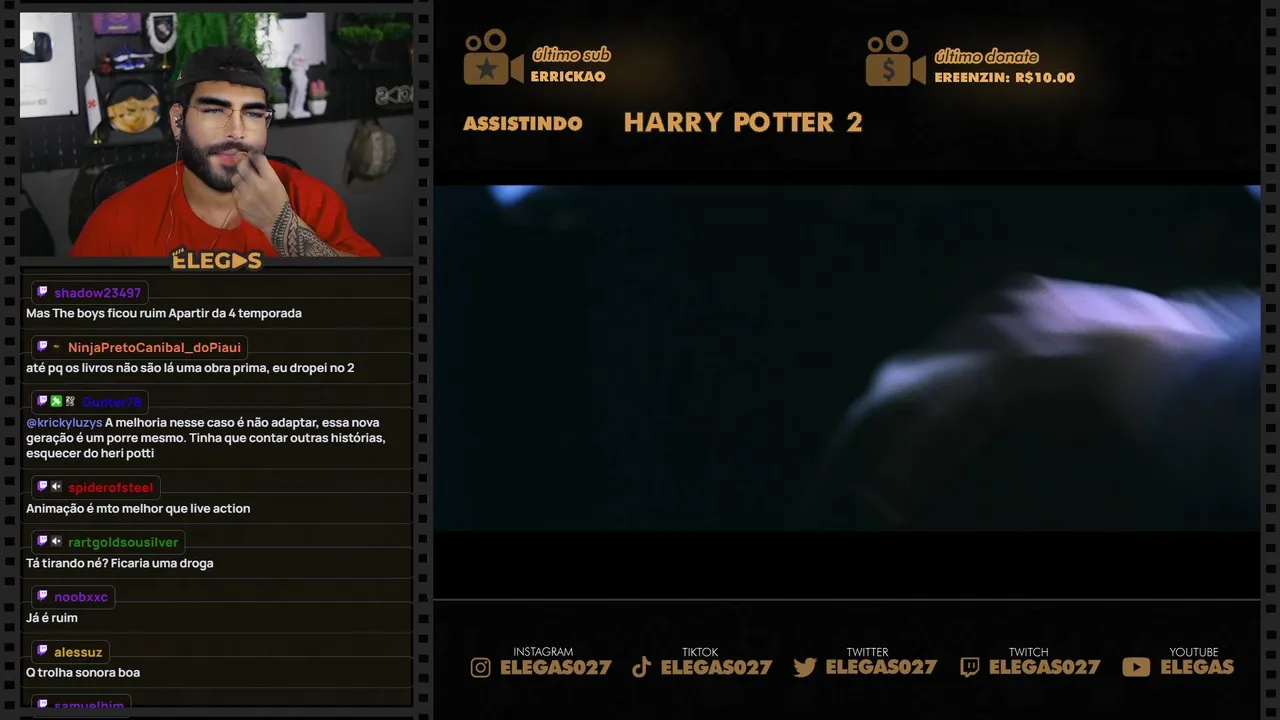Click the último sub camera star icon
1280x720 pixels.
493,58
